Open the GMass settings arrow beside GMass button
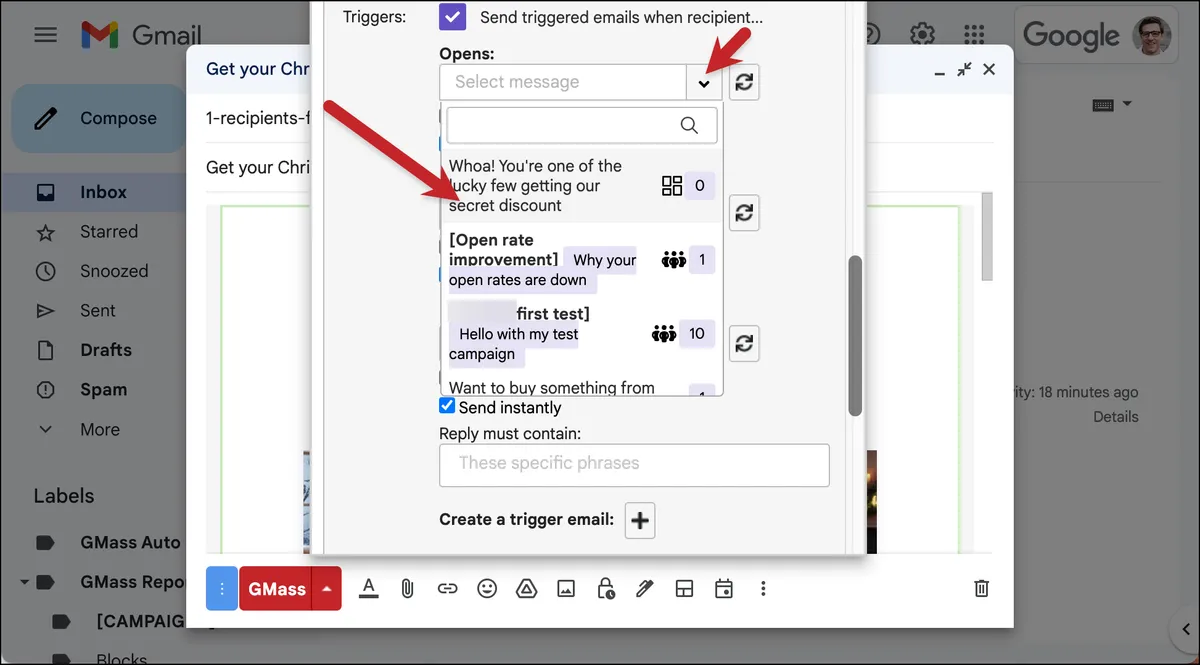 point(327,589)
